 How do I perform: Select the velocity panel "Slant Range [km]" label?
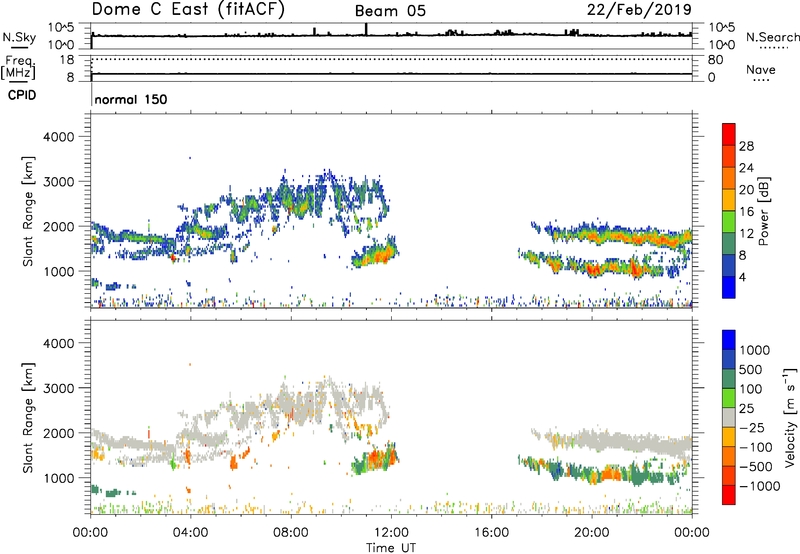(x=28, y=418)
